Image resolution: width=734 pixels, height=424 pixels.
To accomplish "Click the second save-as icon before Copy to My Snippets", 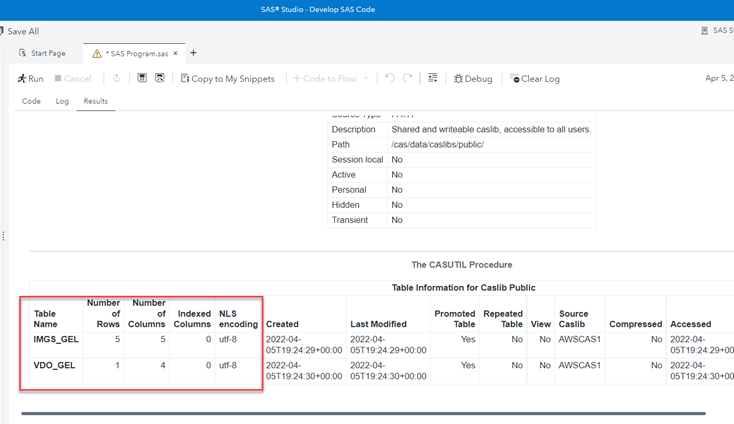I will [159, 78].
